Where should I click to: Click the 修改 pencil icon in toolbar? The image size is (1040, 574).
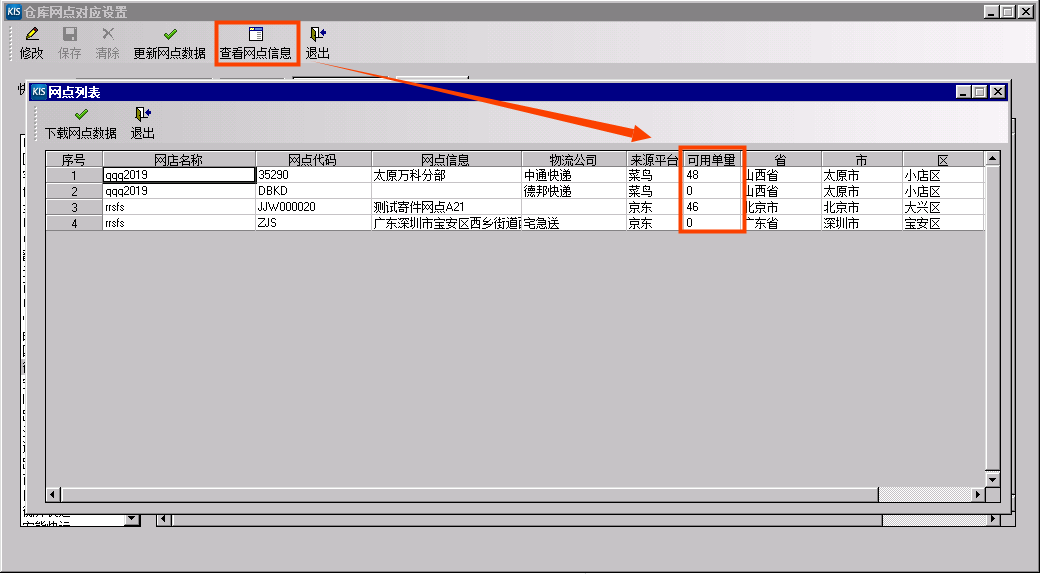[x=31, y=34]
